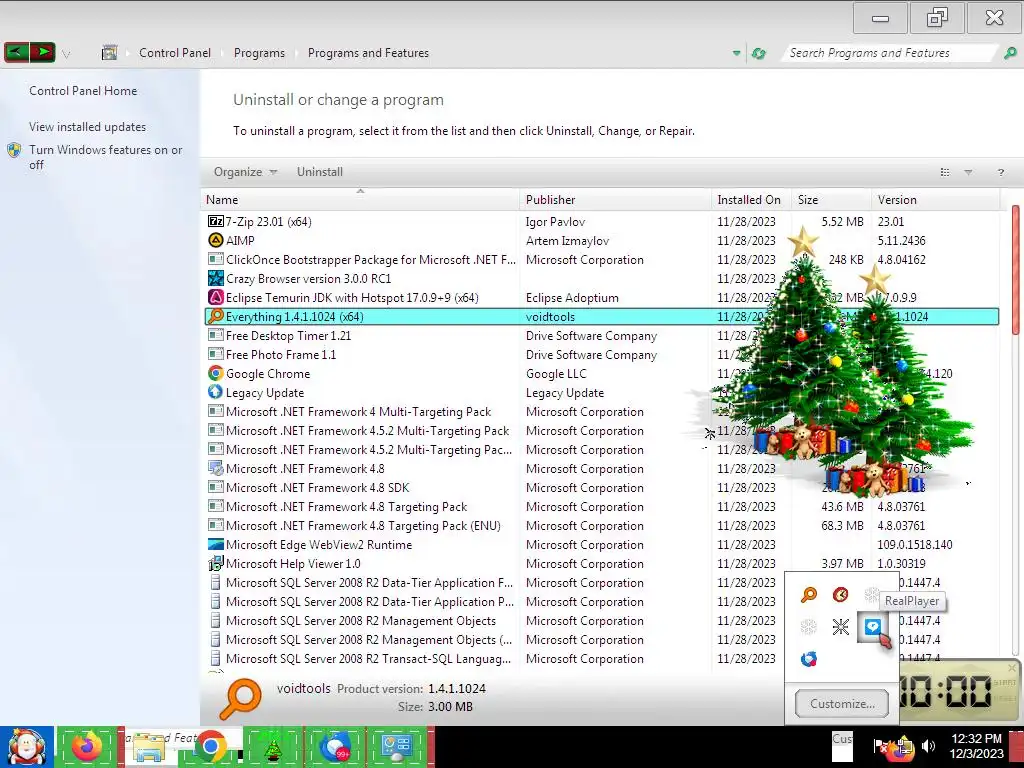1024x768 pixels.
Task: Click the Santa Start button
Action: point(26,747)
